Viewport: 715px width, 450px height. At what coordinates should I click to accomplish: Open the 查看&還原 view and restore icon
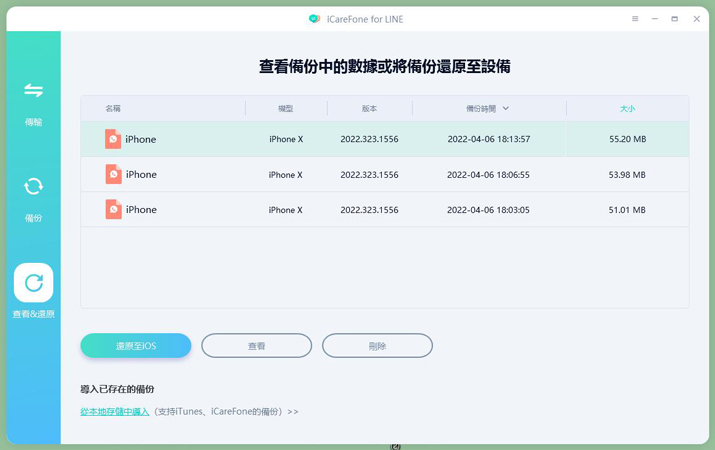(34, 283)
